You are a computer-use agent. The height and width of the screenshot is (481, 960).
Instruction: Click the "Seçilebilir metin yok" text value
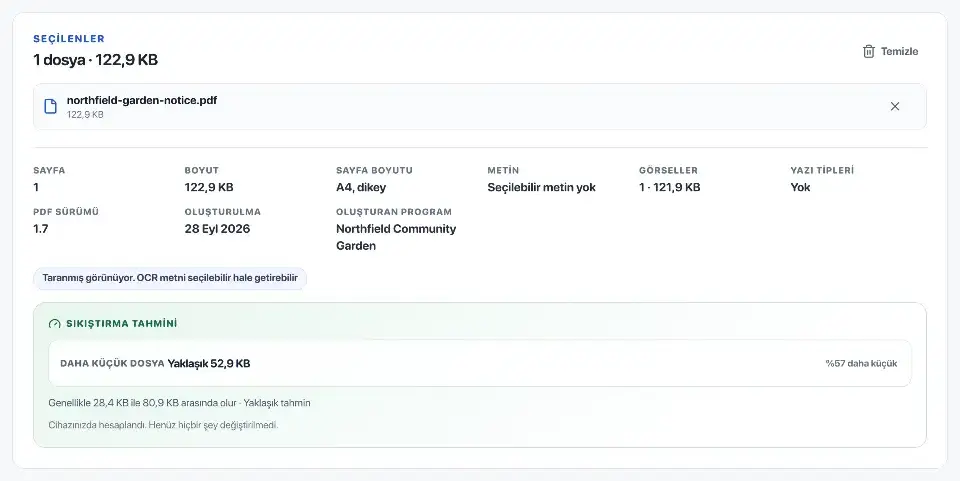pyautogui.click(x=541, y=187)
